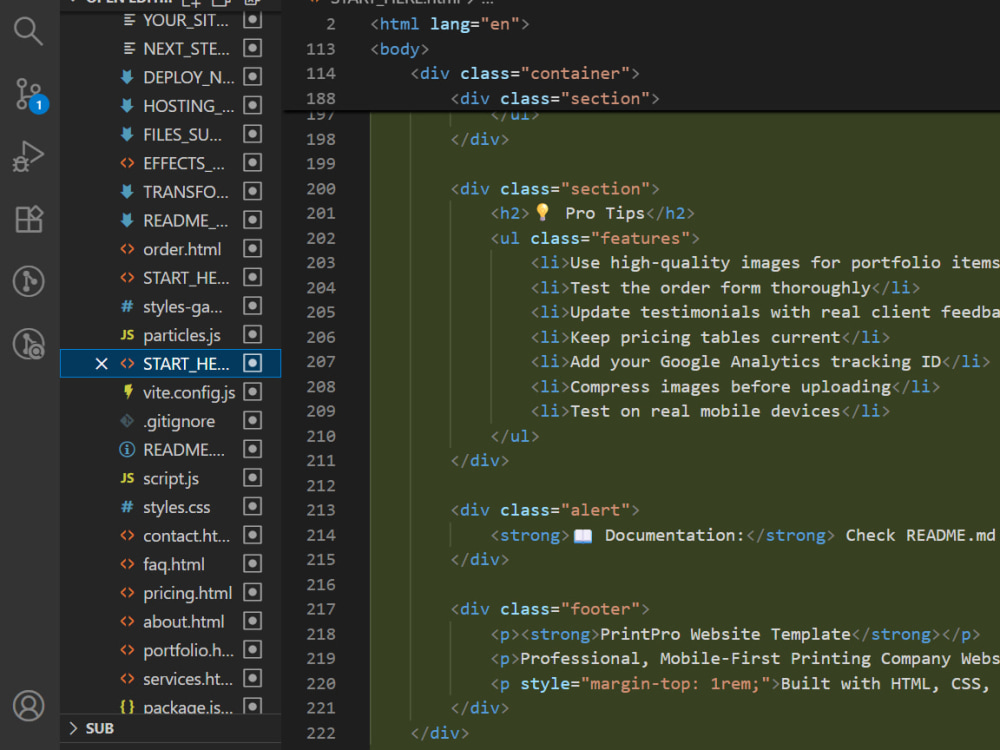1000x750 pixels.
Task: Click the orange HTML icon beside EFFECTS_...
Action: (127, 163)
